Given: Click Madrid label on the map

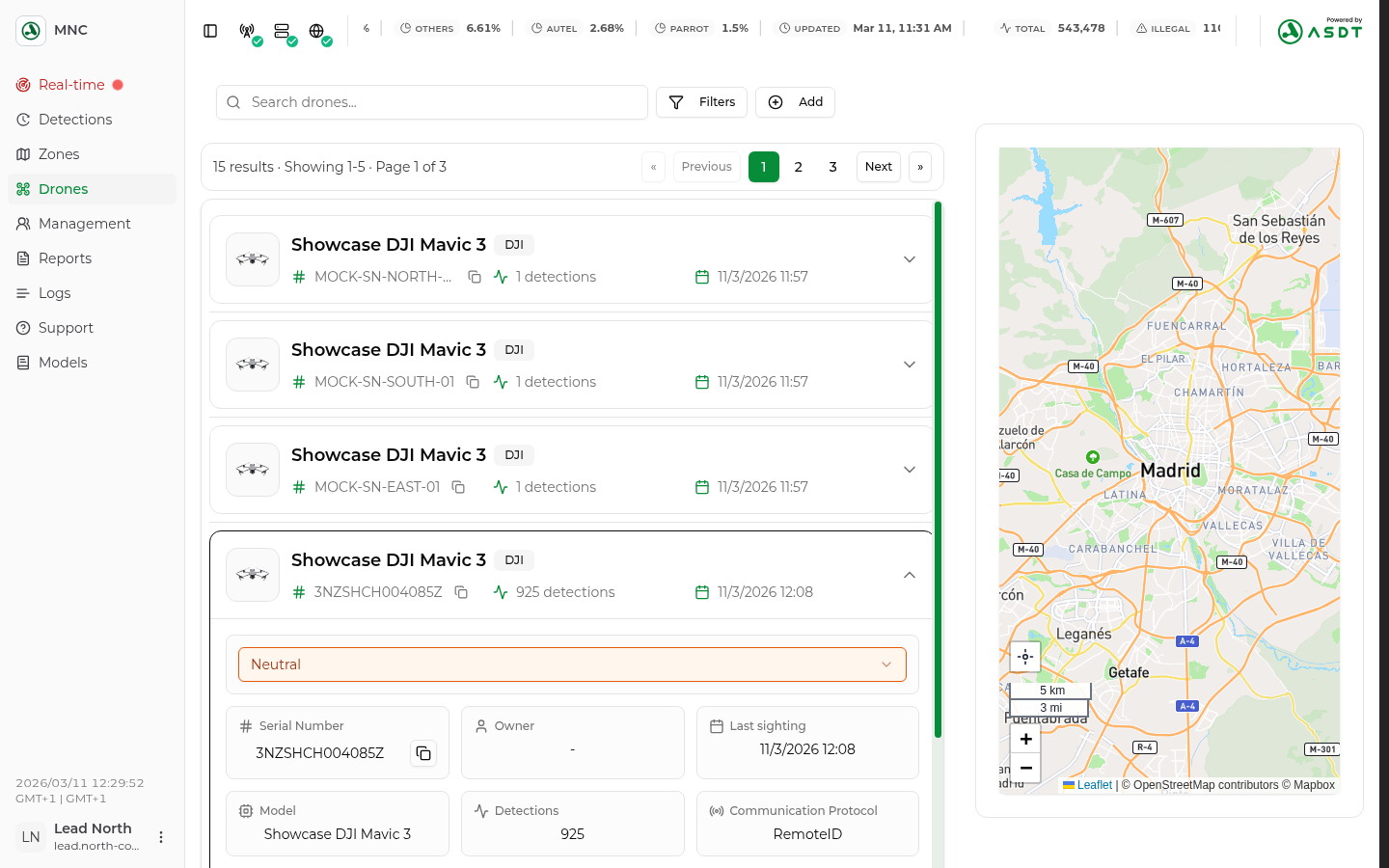Looking at the screenshot, I should point(1170,471).
